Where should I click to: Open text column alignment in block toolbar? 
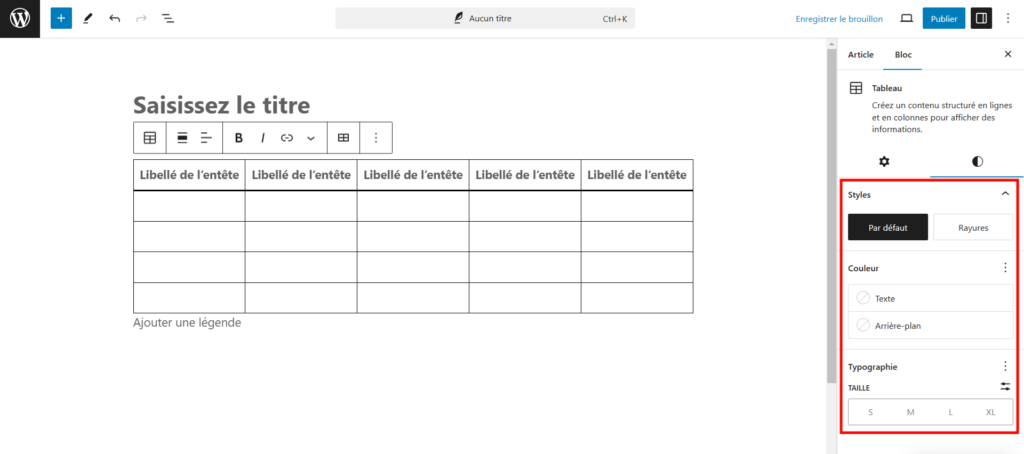point(207,138)
